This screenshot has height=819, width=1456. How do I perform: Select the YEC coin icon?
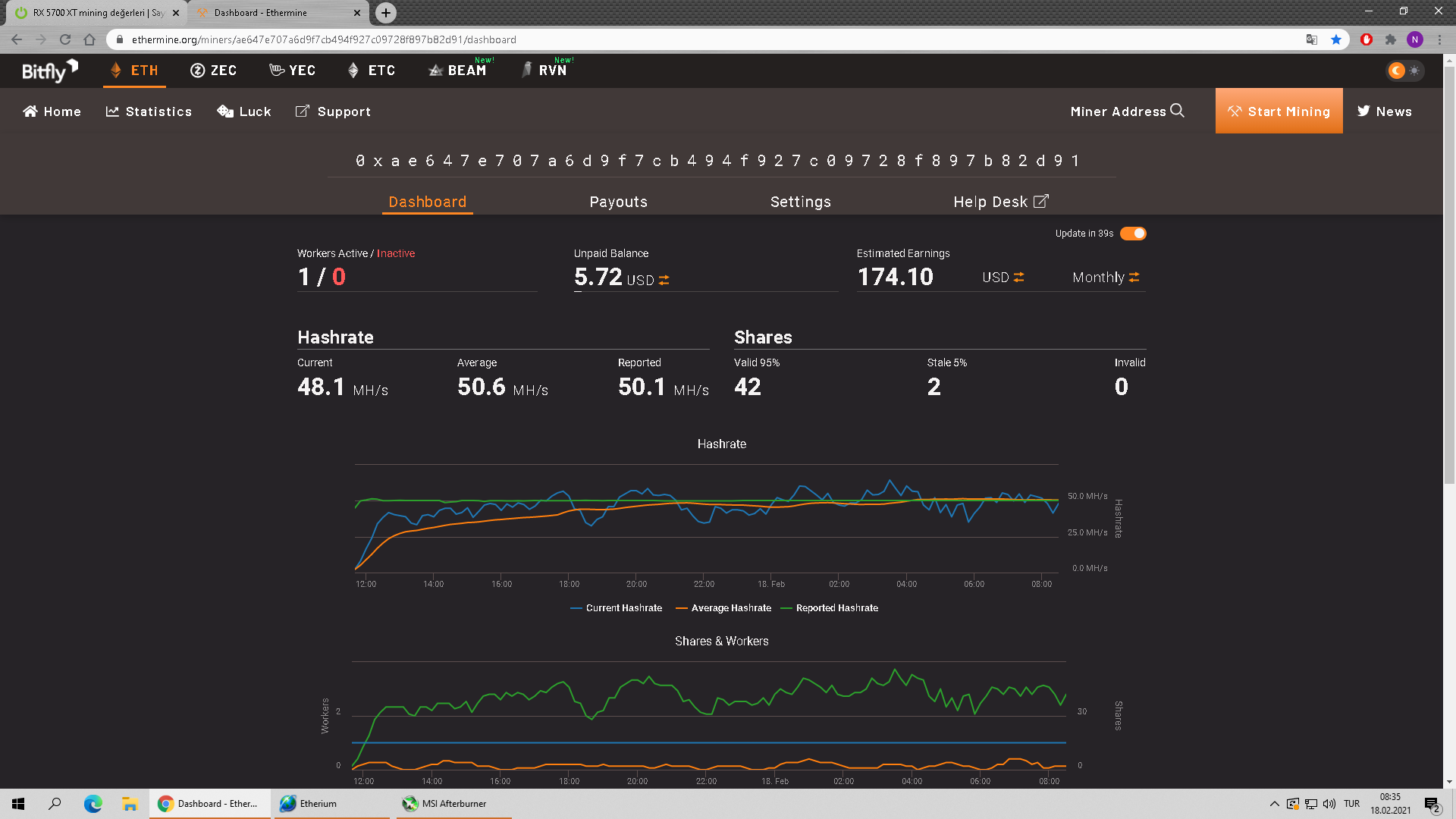pos(277,71)
